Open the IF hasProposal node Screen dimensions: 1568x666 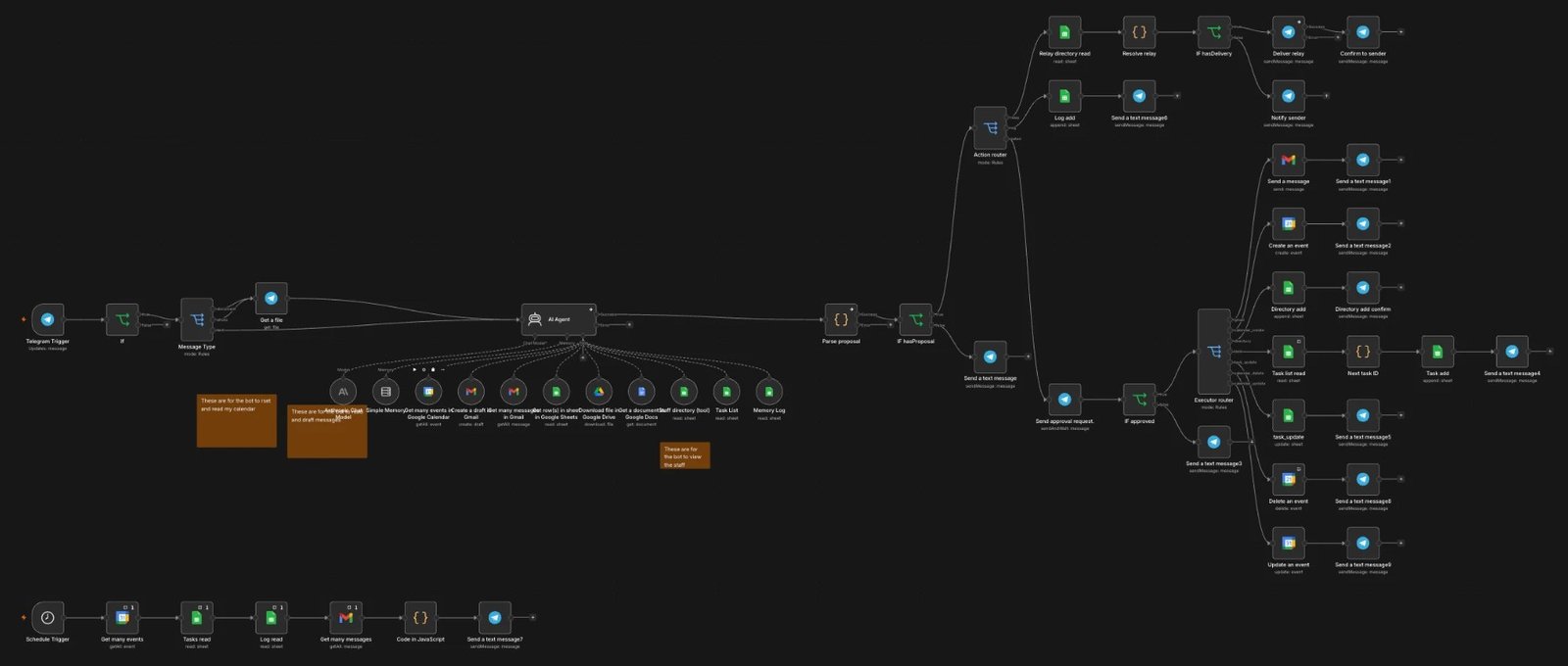coord(915,319)
